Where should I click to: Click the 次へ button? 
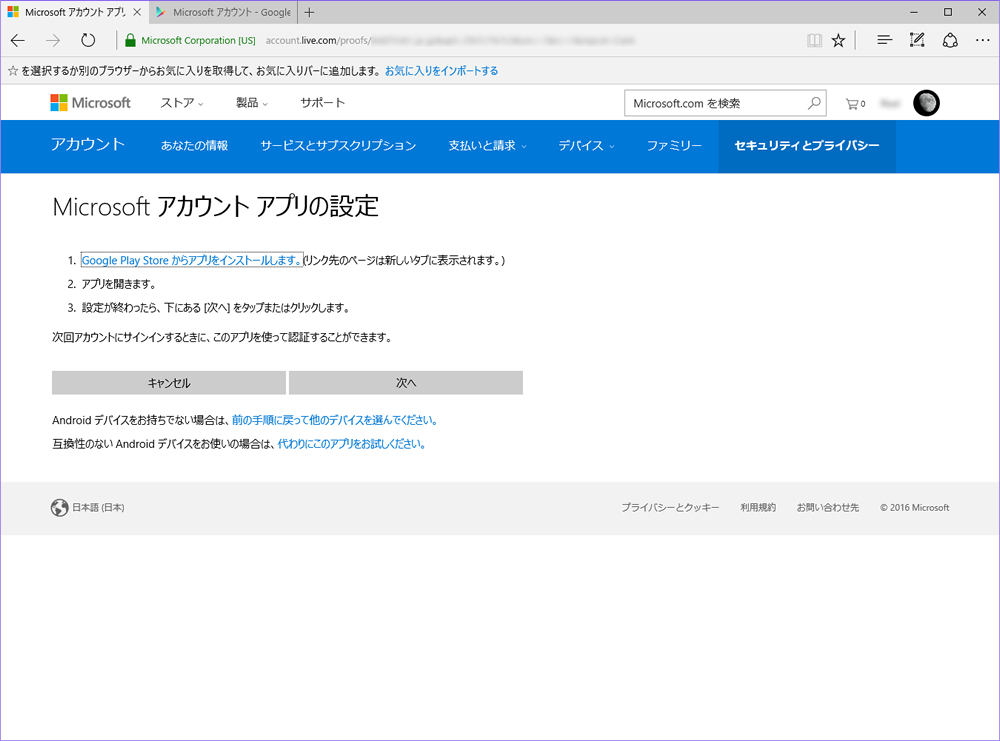(x=406, y=383)
